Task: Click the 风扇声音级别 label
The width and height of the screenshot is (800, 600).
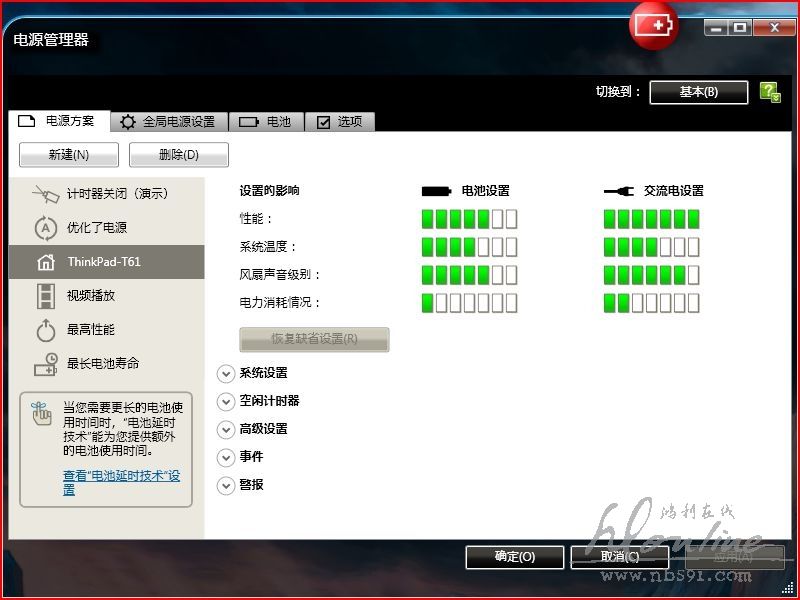Action: [x=280, y=276]
